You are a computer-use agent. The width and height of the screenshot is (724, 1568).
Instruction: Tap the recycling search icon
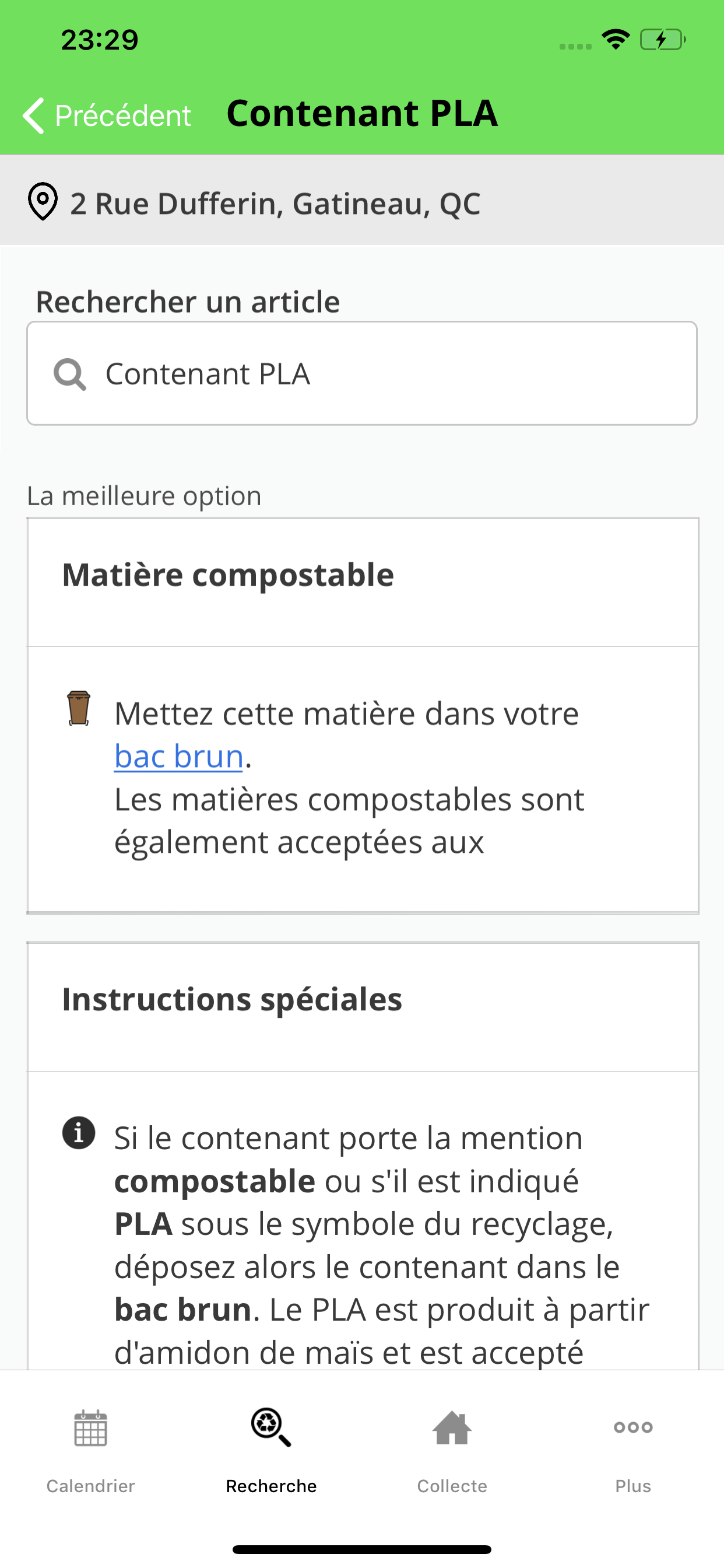click(x=271, y=1427)
